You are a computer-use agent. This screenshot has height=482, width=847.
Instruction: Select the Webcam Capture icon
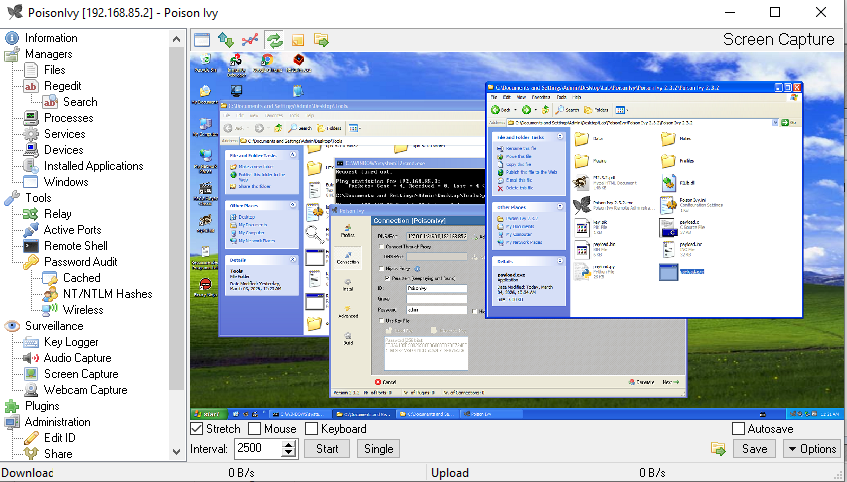pos(30,390)
